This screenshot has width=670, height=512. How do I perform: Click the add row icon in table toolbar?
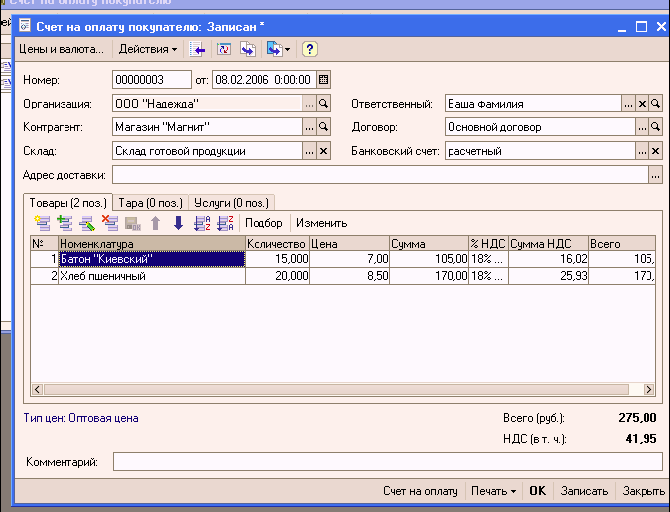pos(40,223)
